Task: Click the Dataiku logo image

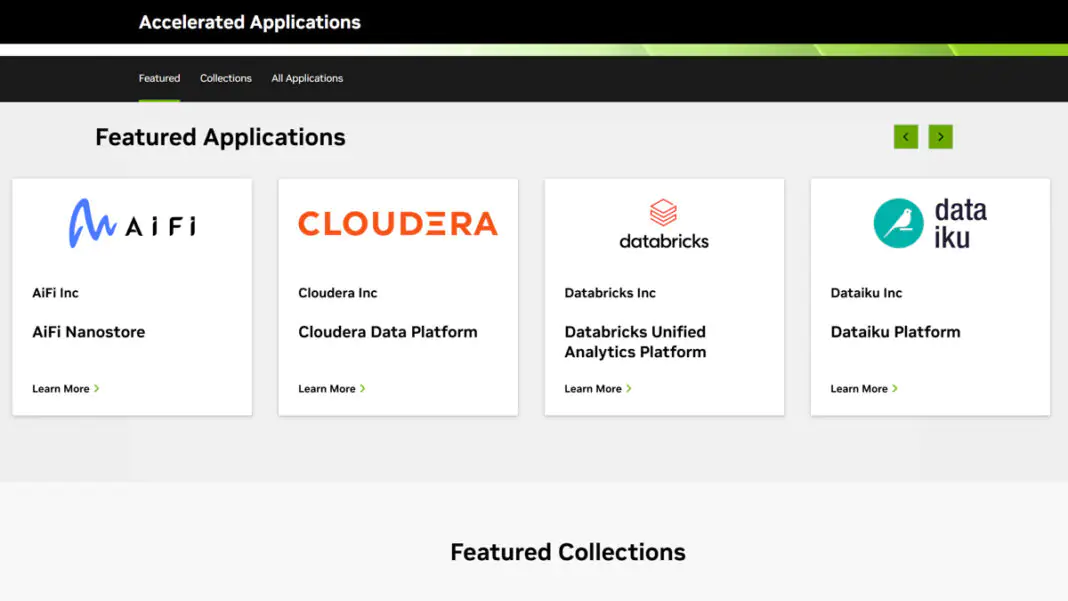Action: coord(930,223)
